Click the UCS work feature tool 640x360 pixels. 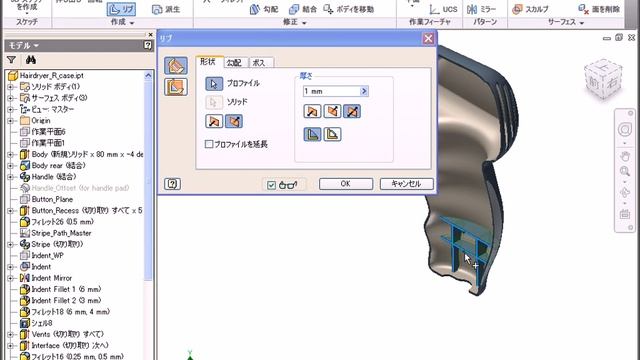(x=443, y=9)
